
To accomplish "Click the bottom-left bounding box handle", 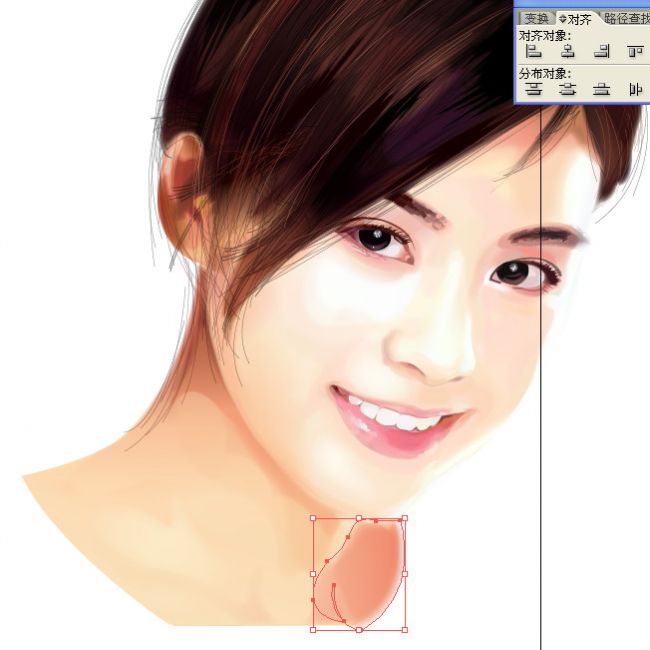I will click(x=313, y=630).
